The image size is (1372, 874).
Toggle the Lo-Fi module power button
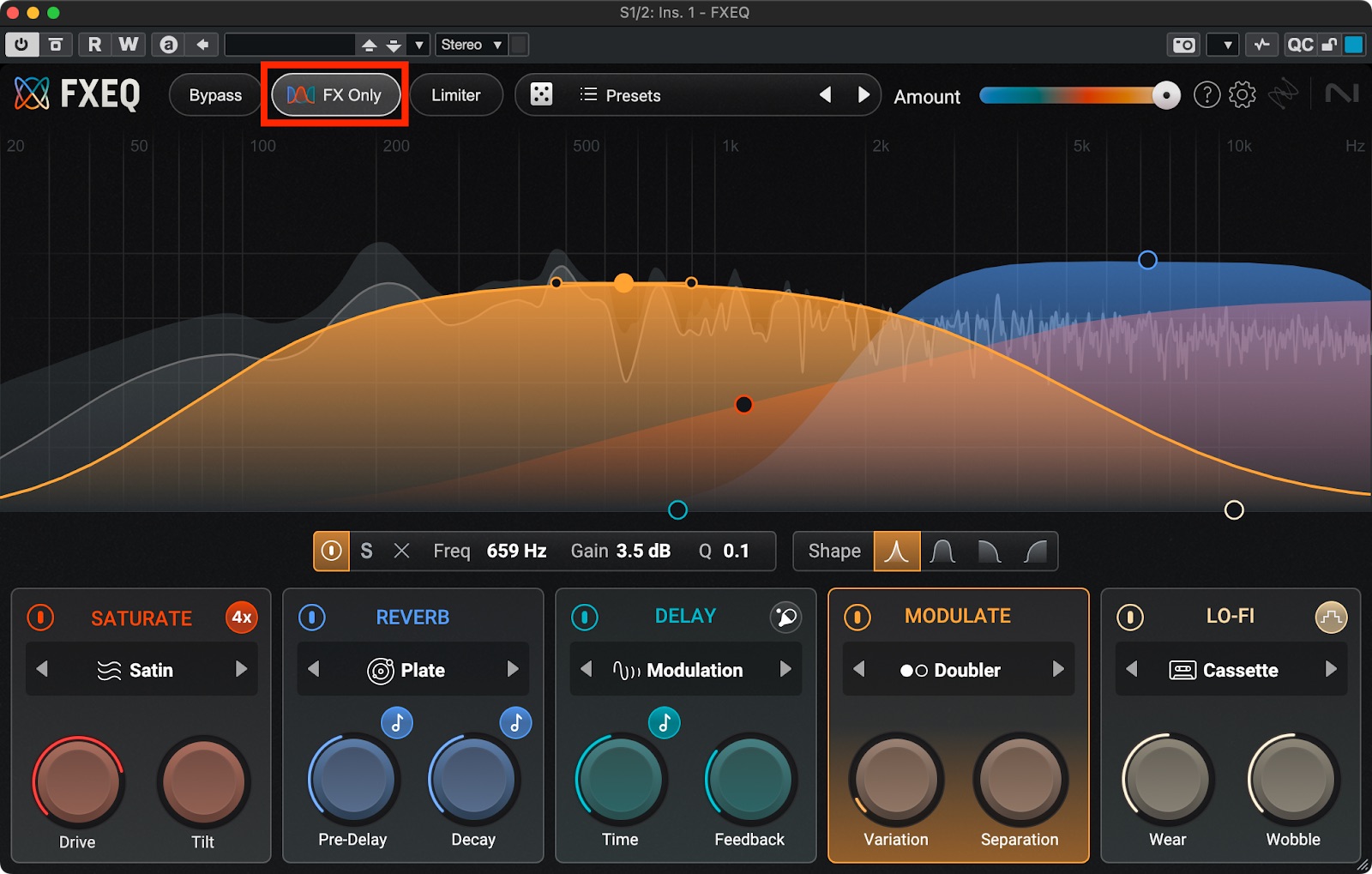click(1130, 618)
